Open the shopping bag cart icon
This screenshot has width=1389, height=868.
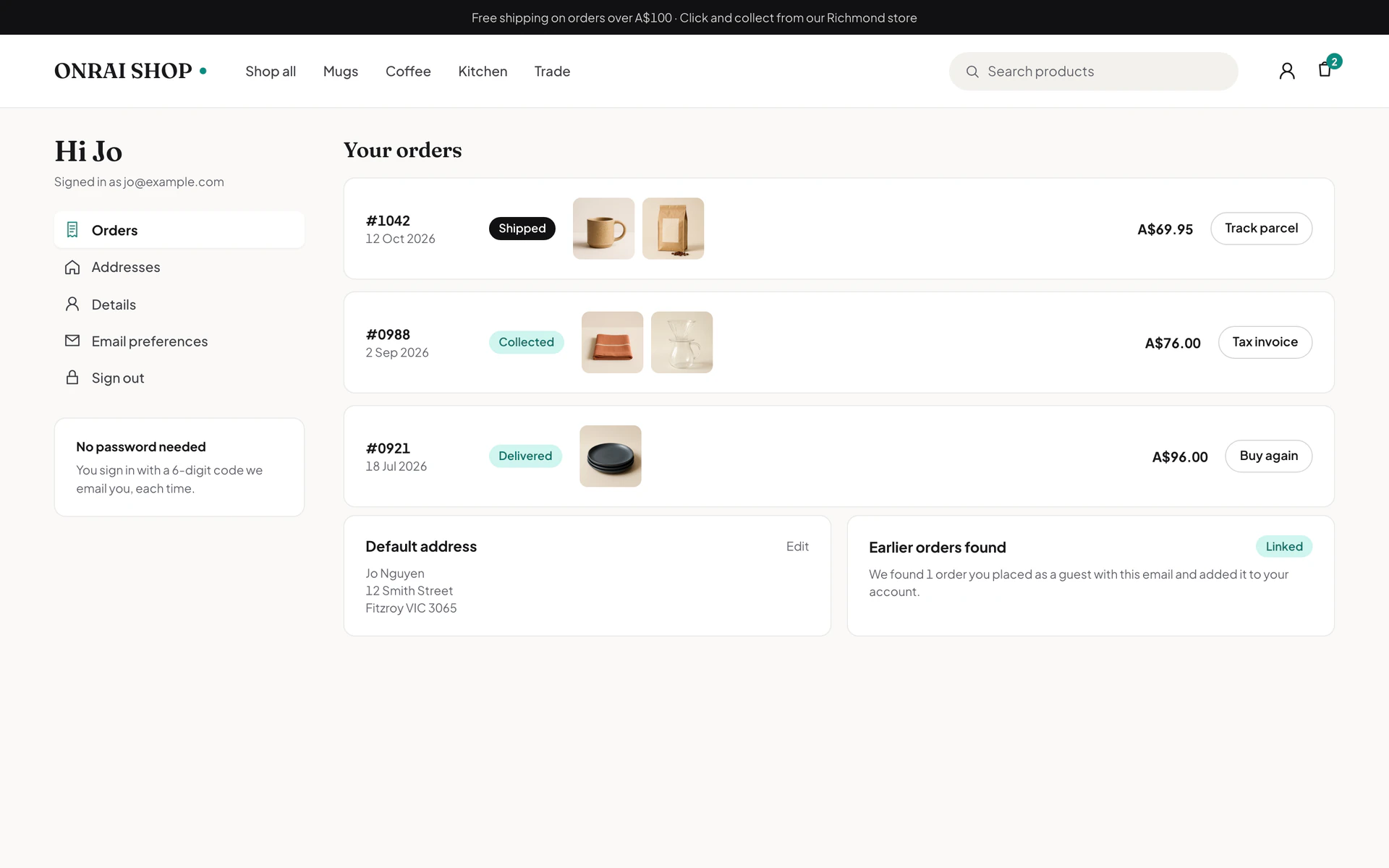[x=1325, y=69]
